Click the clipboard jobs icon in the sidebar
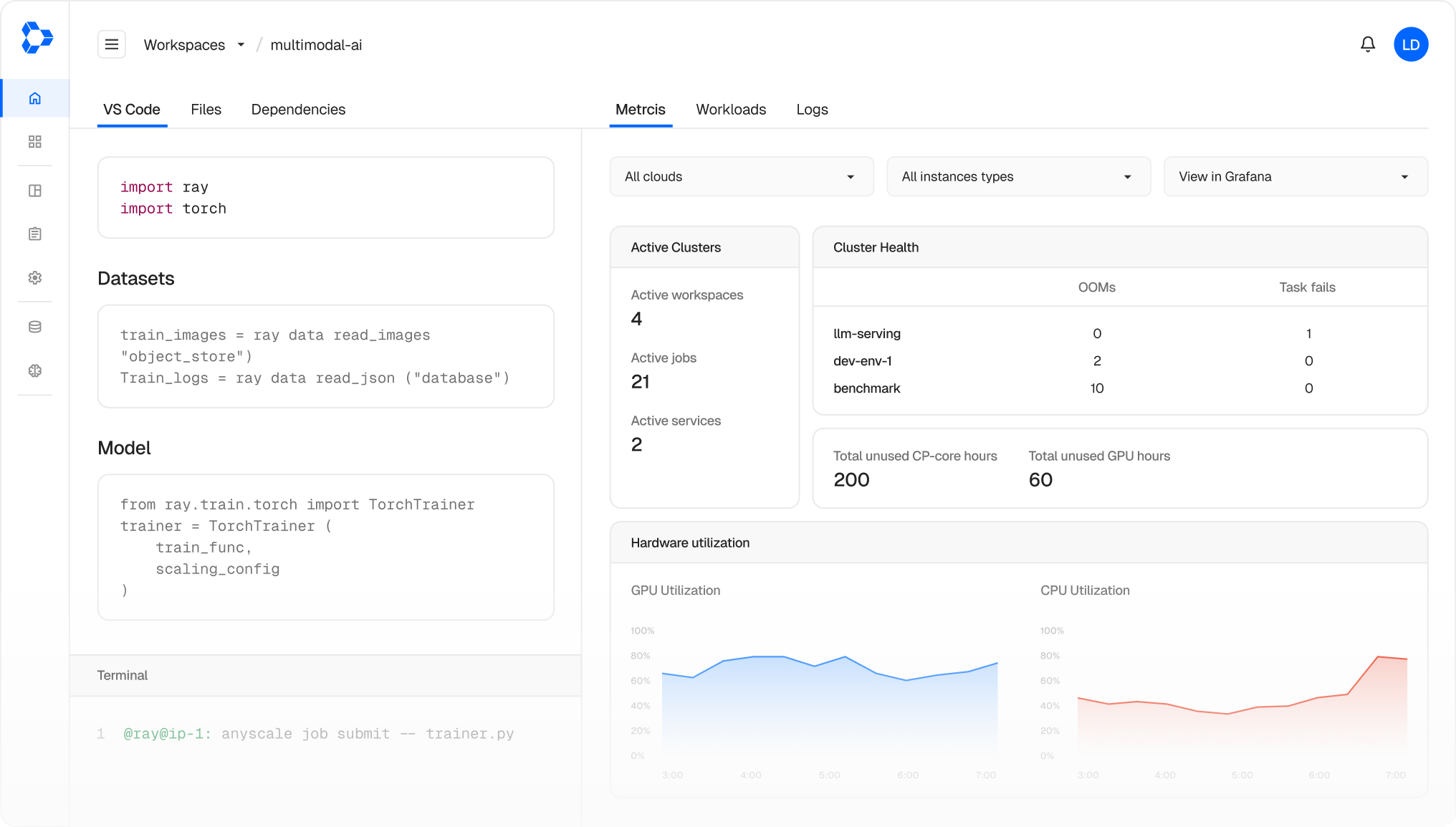Image resolution: width=1456 pixels, height=827 pixels. [x=34, y=234]
